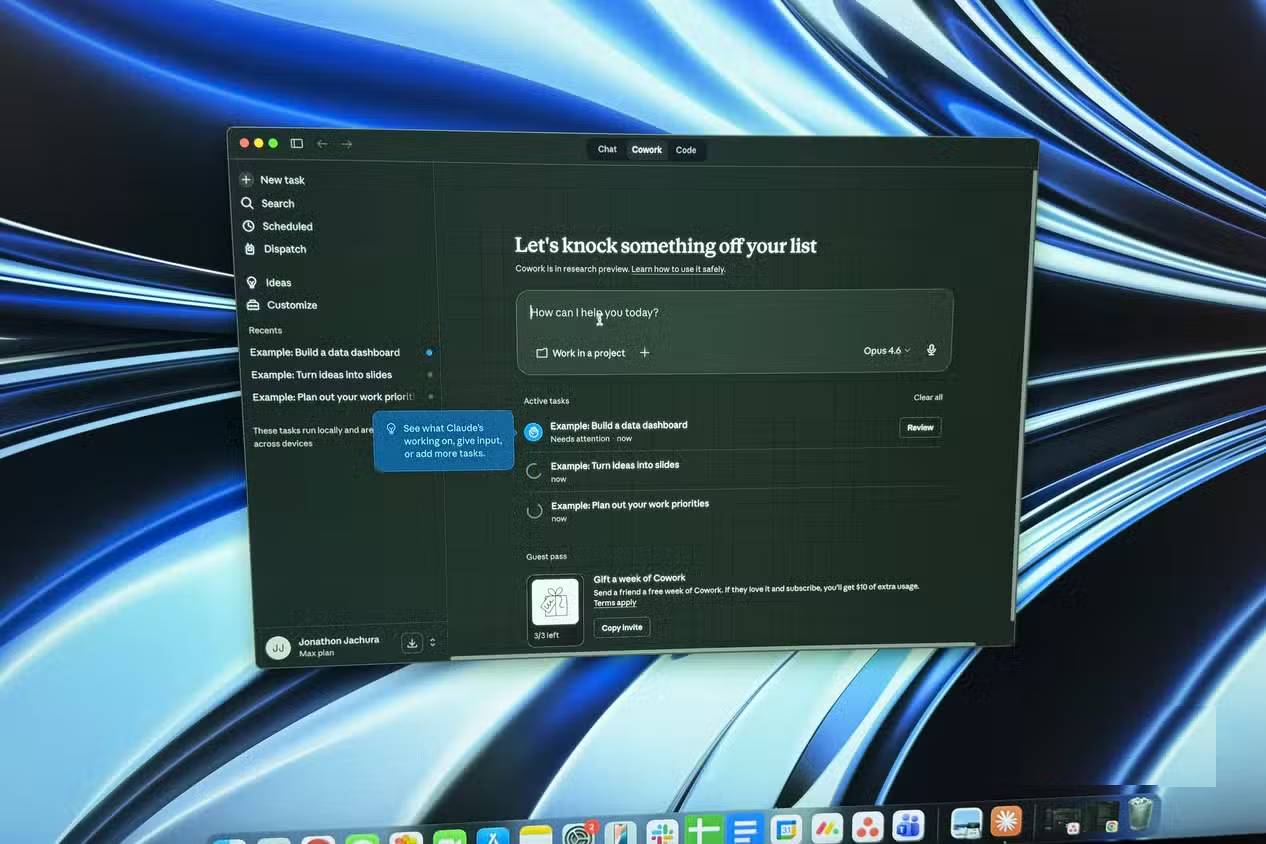Switch to the Code tab
The image size is (1266, 844).
[686, 150]
